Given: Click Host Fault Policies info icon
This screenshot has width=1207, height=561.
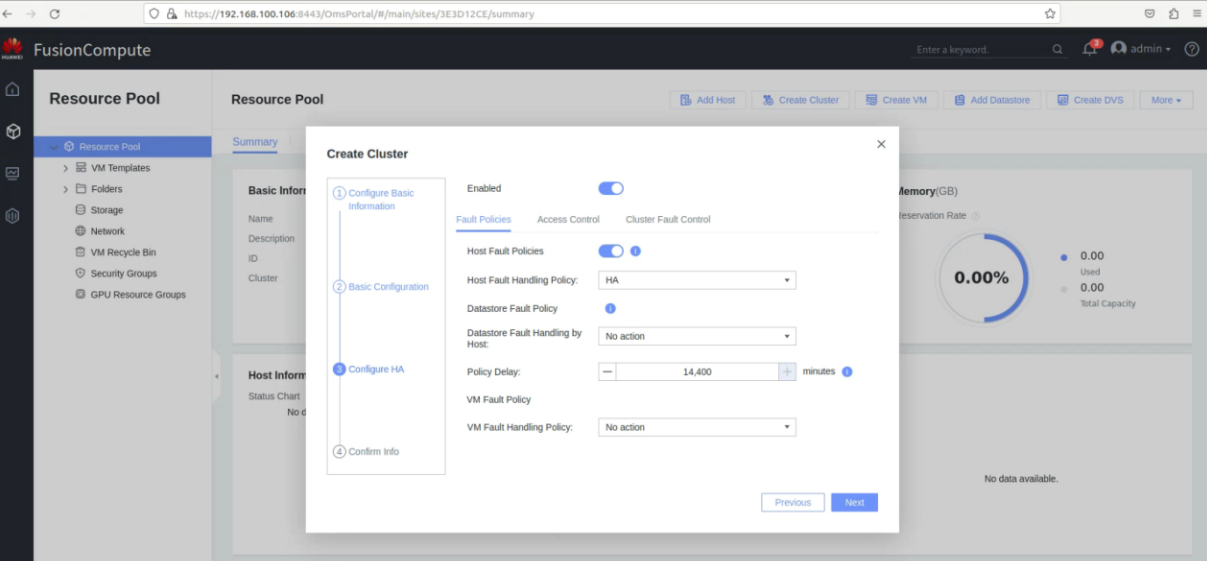Looking at the screenshot, I should coord(635,251).
